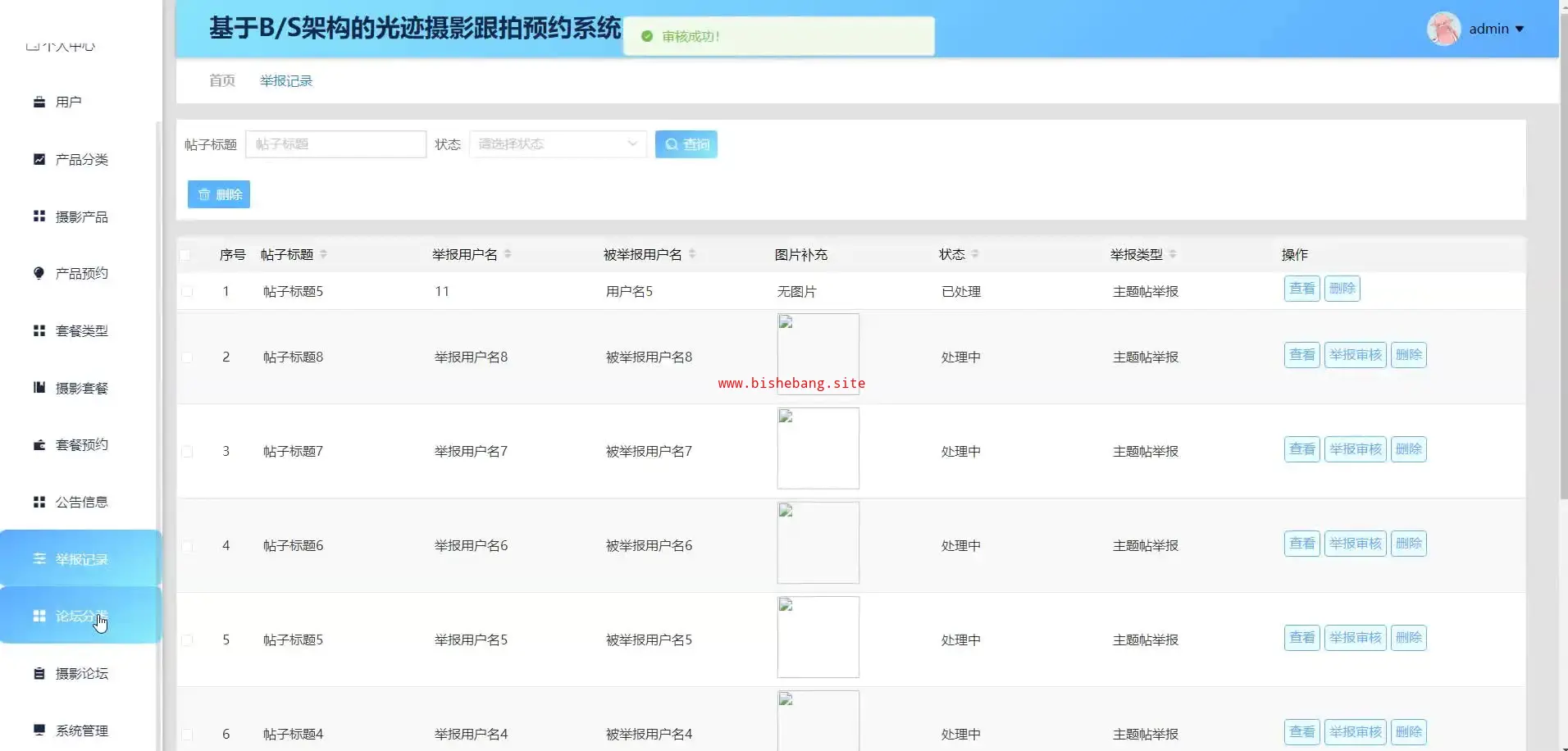
Task: Click the 摄影论坛 clipboard icon
Action: pyautogui.click(x=39, y=673)
